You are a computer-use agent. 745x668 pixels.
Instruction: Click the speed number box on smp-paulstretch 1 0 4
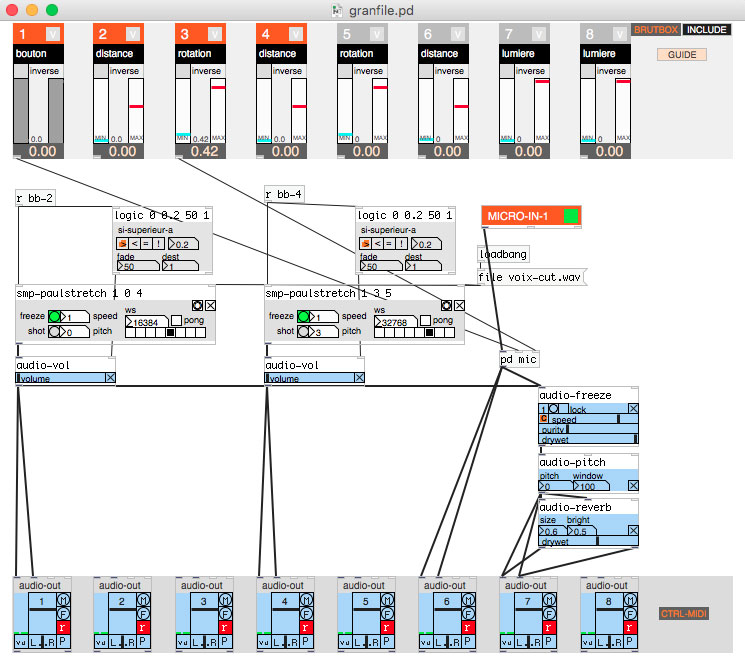coord(75,316)
